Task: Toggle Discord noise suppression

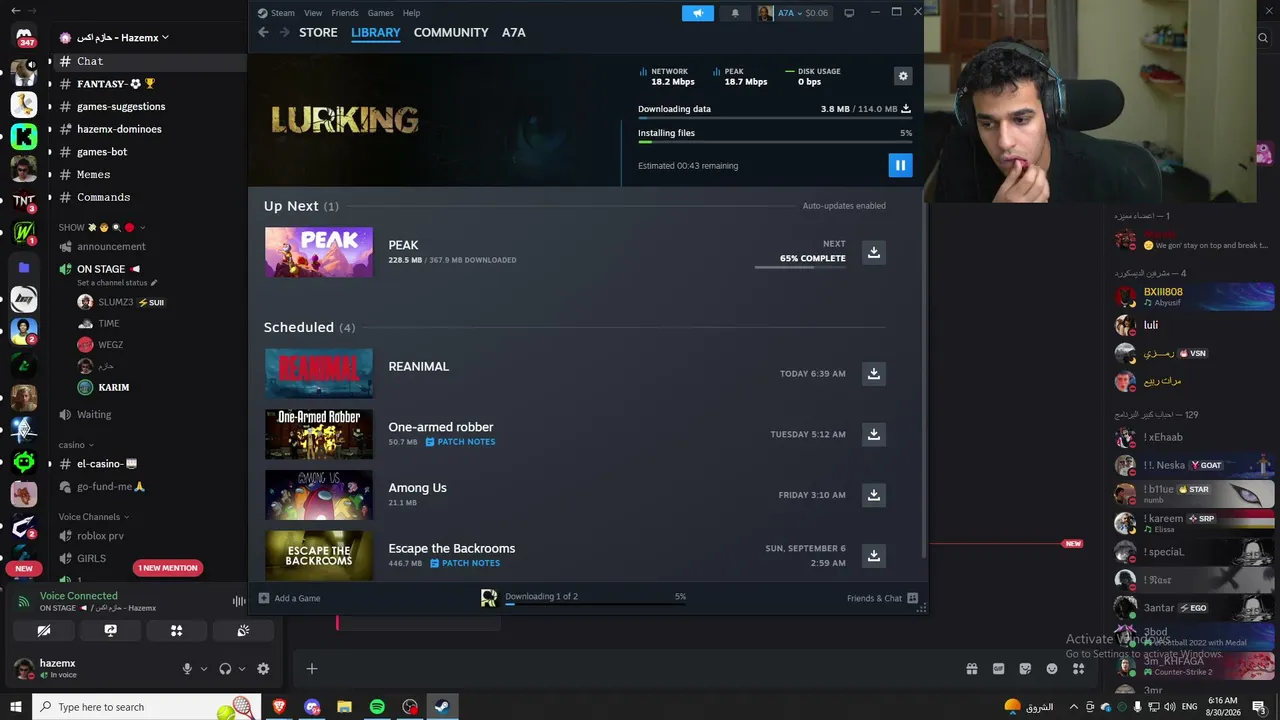Action: (x=239, y=601)
